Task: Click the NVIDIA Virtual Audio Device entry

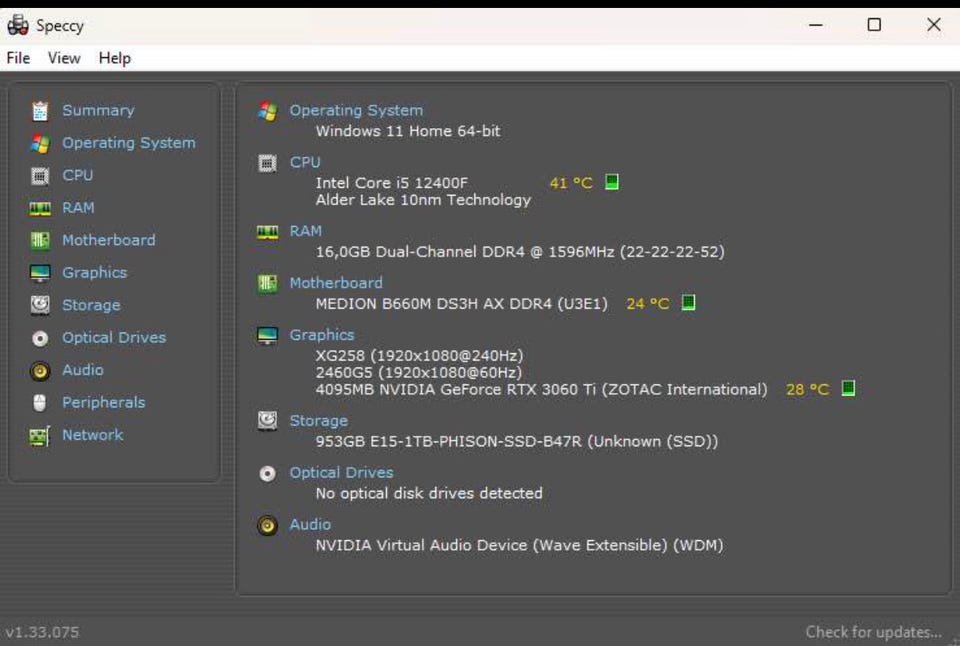Action: click(x=519, y=546)
